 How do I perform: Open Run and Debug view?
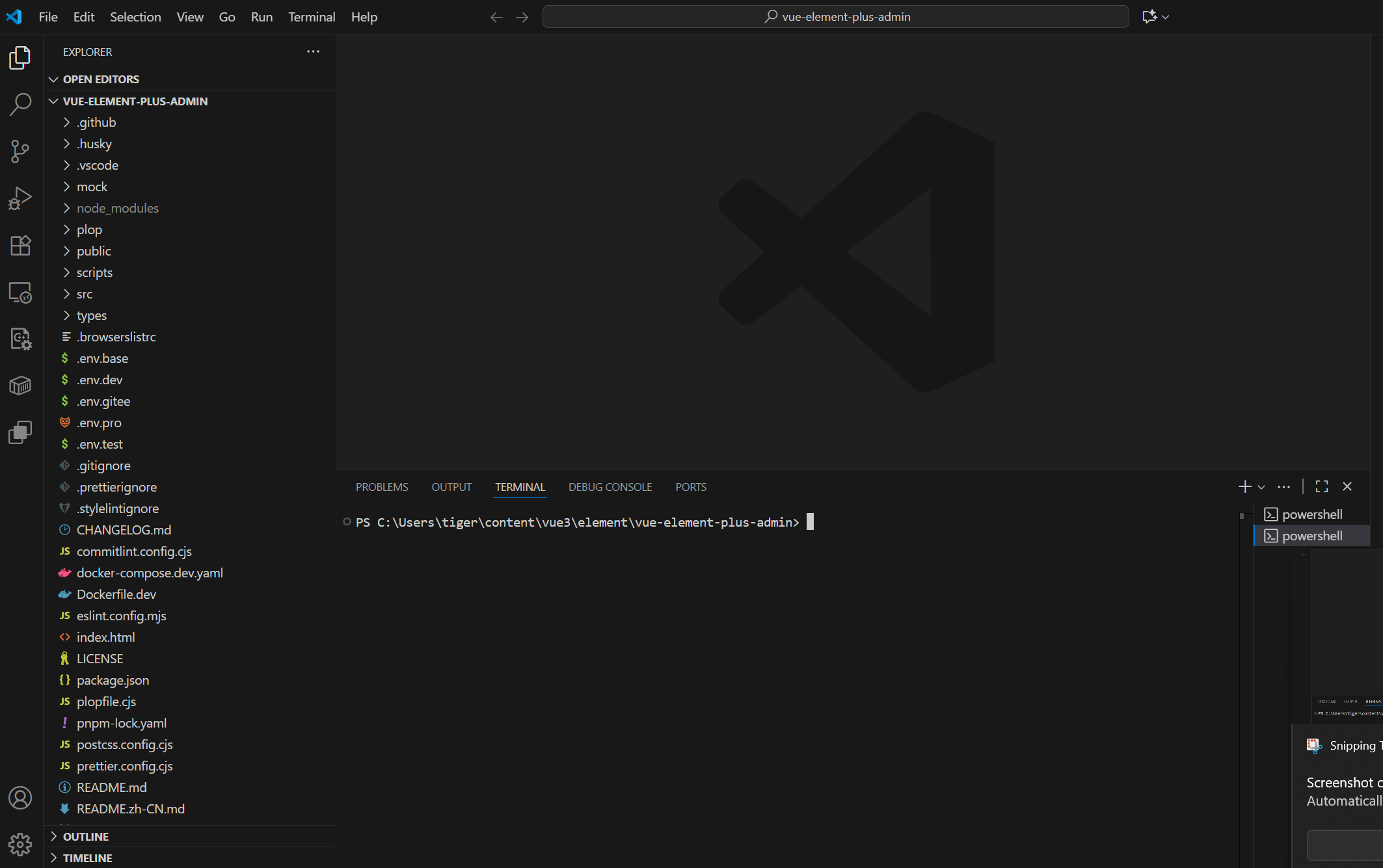pyautogui.click(x=20, y=198)
